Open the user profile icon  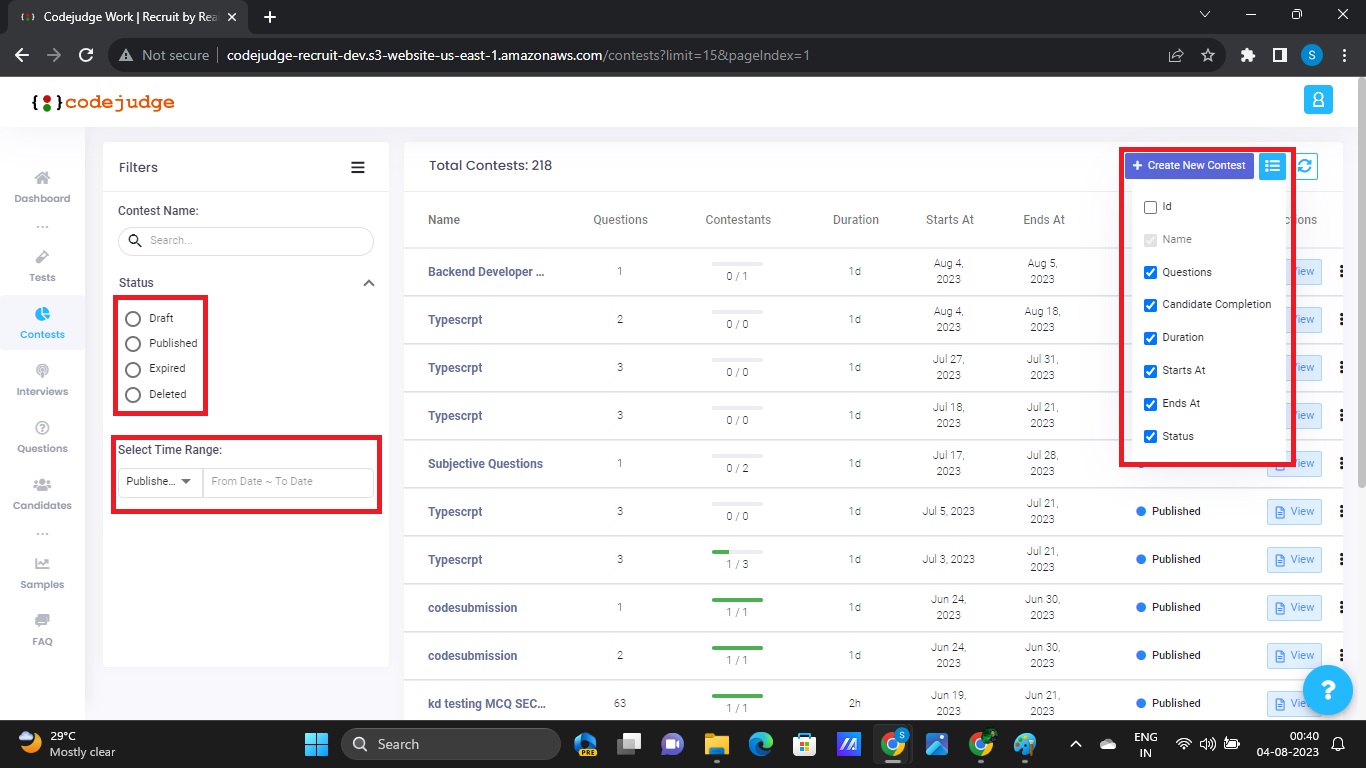1318,100
